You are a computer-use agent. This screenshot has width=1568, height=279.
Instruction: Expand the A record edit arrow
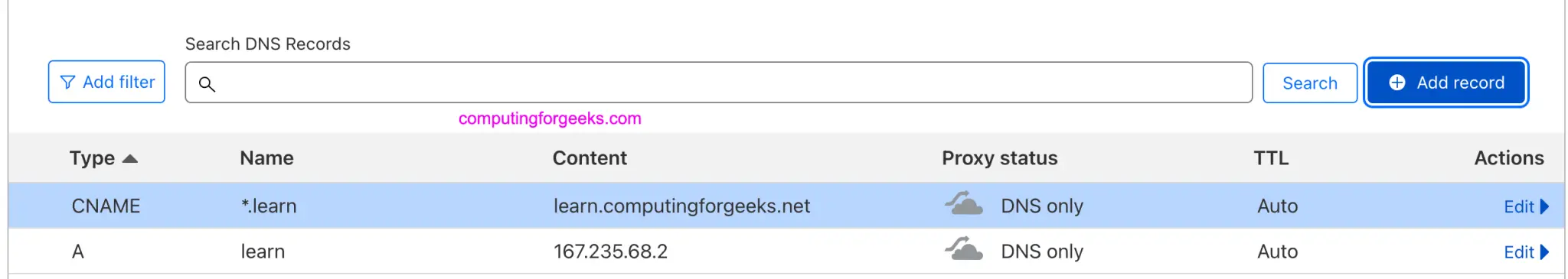coord(1544,252)
